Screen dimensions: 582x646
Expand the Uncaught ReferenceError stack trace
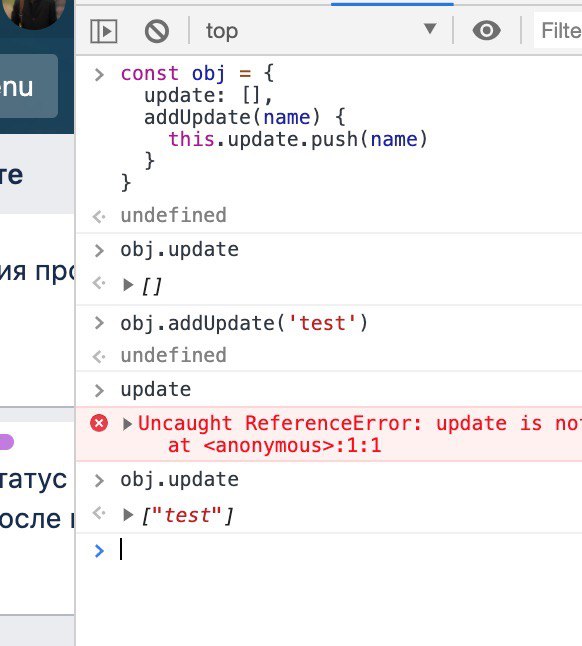pos(127,424)
